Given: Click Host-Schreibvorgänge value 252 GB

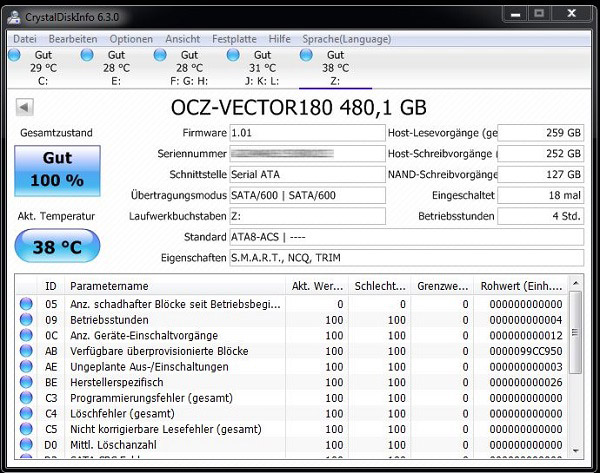Looking at the screenshot, I should coord(541,153).
